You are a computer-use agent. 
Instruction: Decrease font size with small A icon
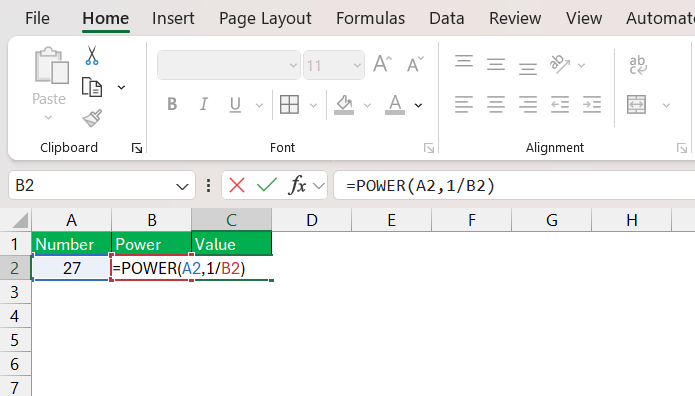415,64
